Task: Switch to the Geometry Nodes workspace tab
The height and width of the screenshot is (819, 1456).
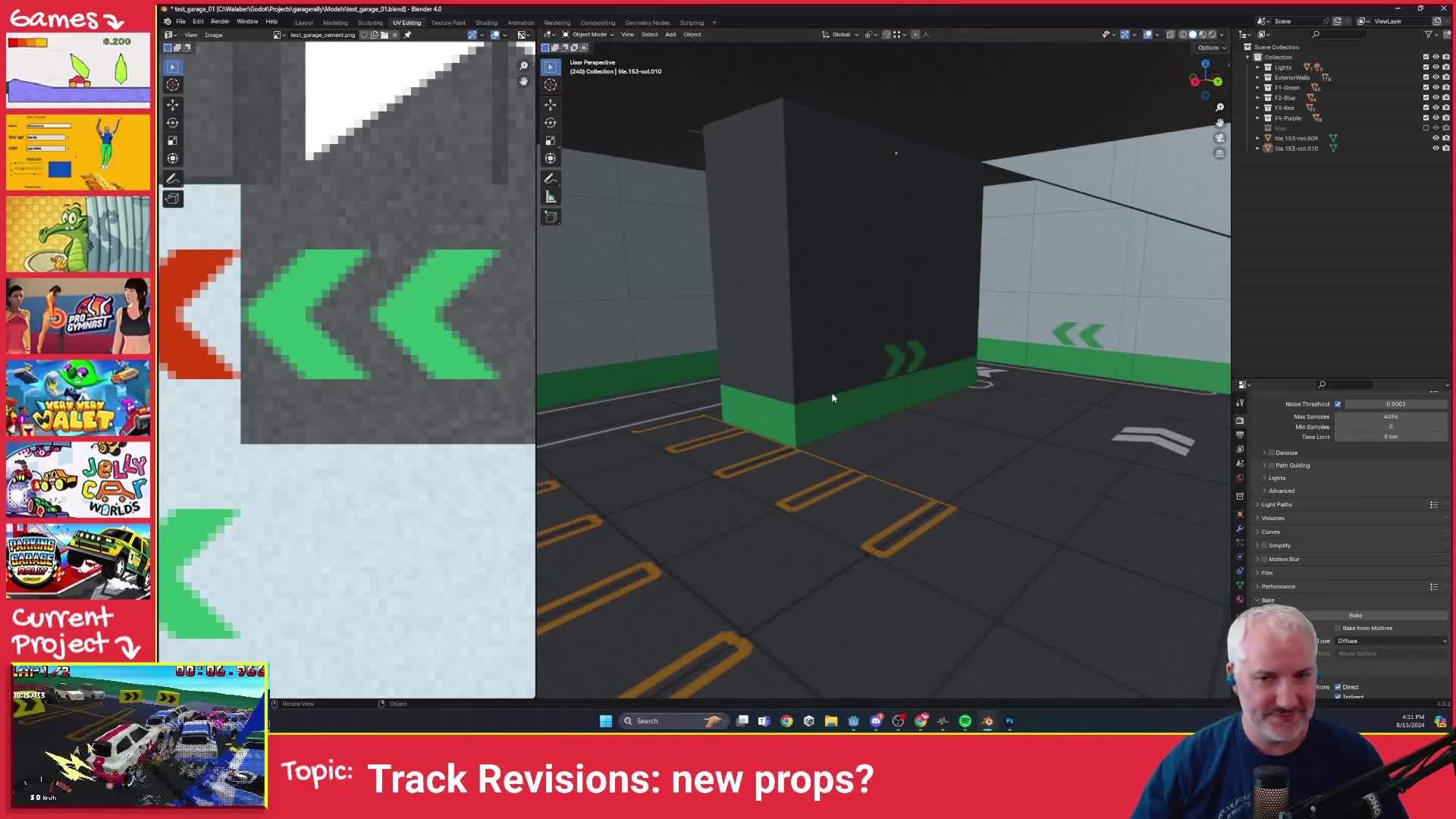Action: coord(647,23)
